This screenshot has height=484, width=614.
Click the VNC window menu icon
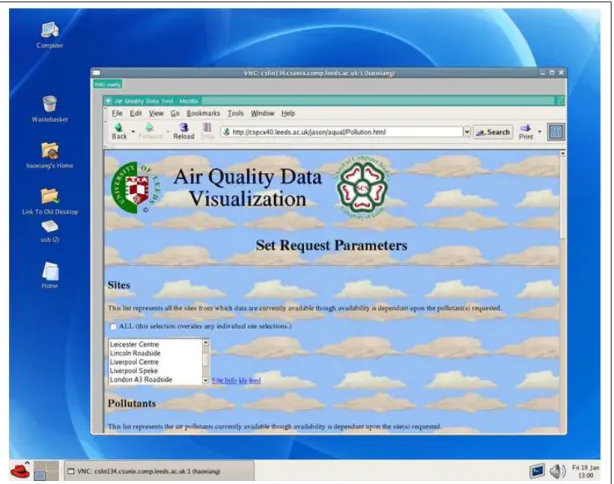point(96,73)
